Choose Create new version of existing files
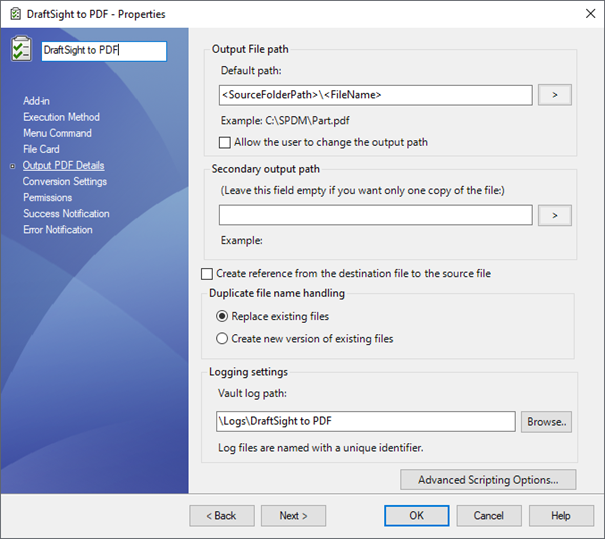 [222, 338]
